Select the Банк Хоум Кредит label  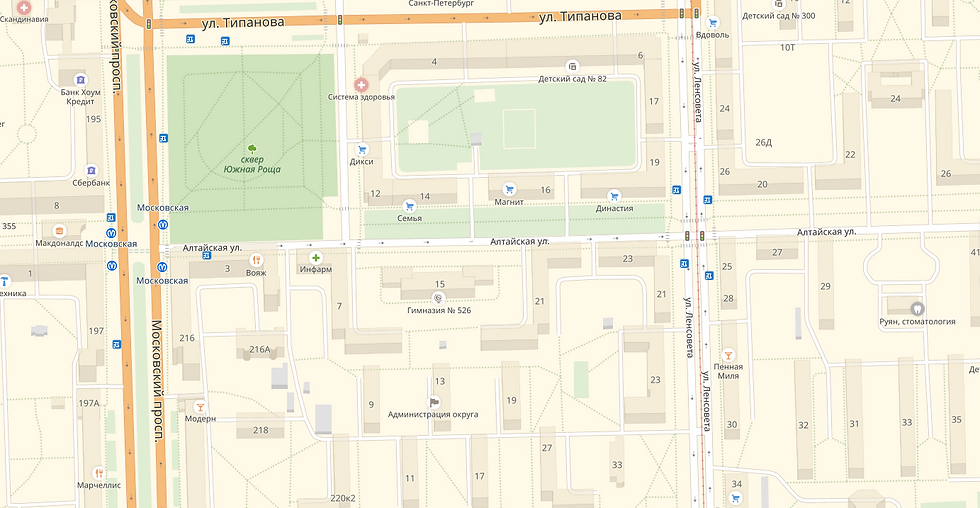[x=80, y=97]
